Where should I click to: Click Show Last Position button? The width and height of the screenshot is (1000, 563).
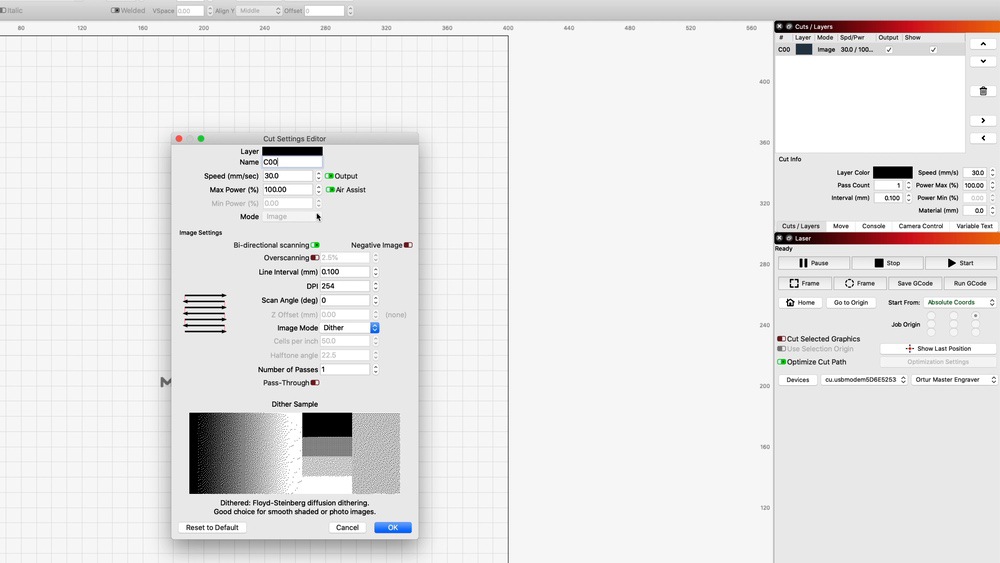[938, 349]
